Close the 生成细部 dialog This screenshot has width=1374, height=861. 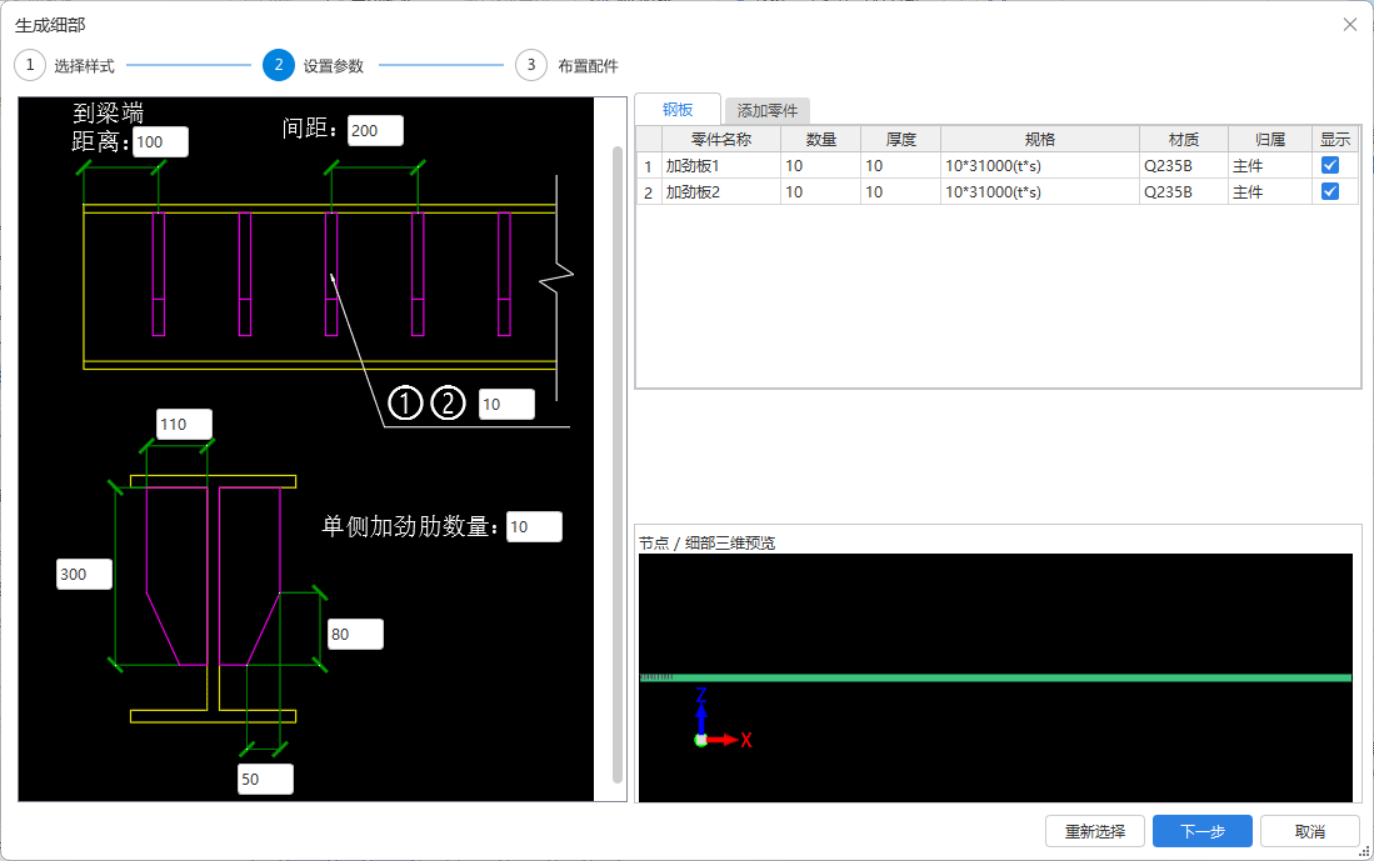1349,24
